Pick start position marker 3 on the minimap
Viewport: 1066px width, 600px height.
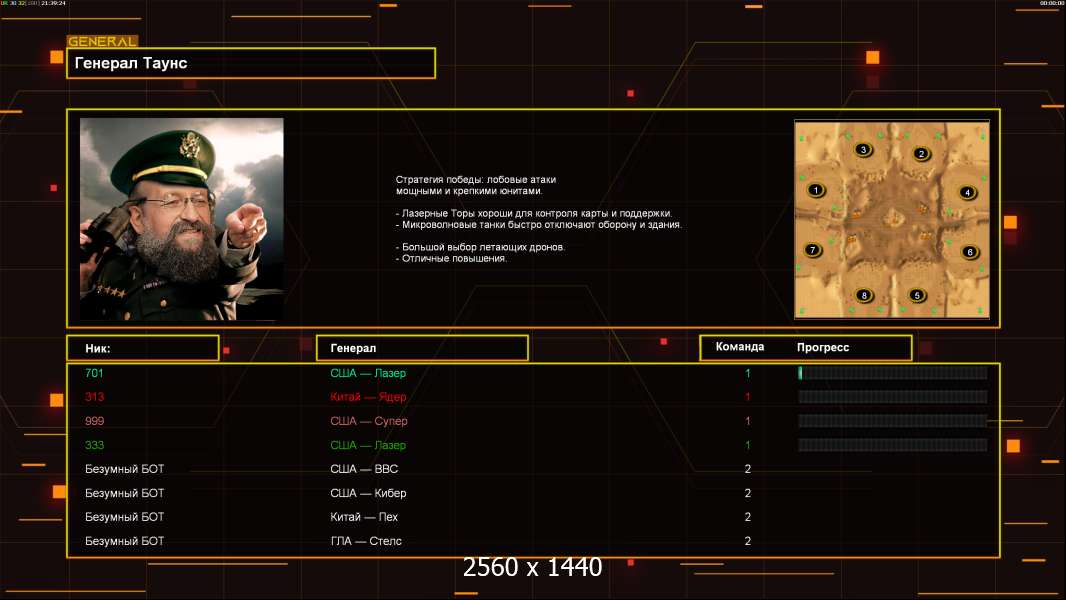(863, 150)
